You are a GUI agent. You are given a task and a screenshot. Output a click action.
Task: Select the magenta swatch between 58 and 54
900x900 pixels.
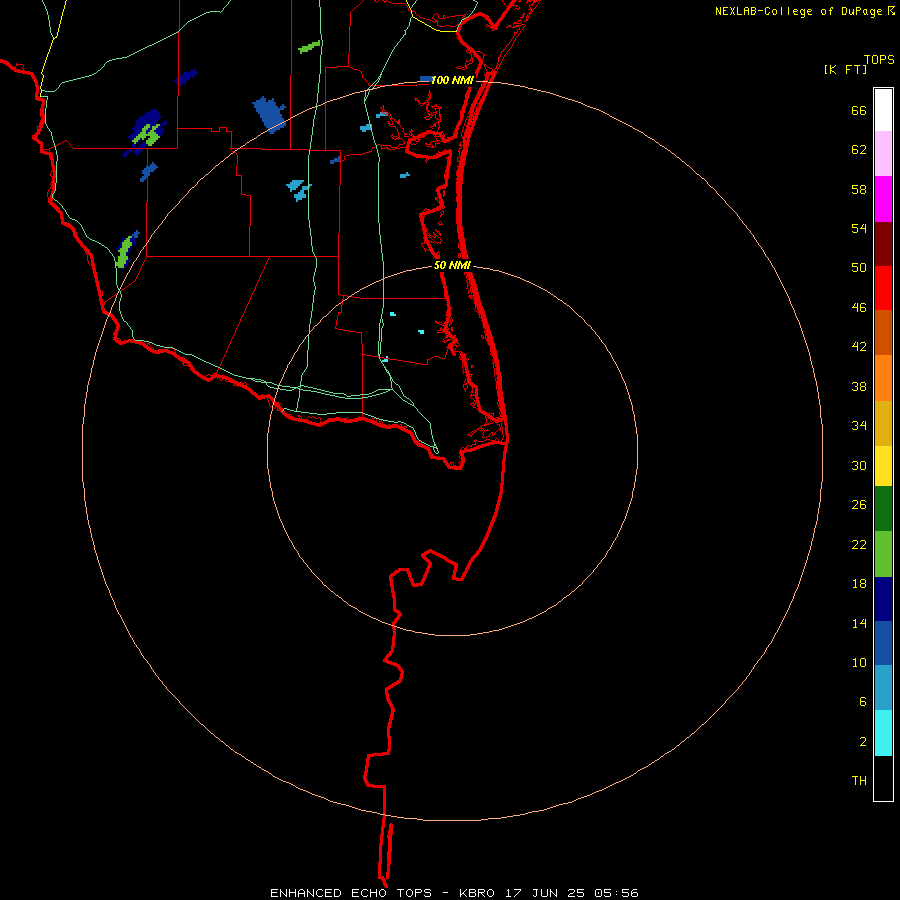883,199
